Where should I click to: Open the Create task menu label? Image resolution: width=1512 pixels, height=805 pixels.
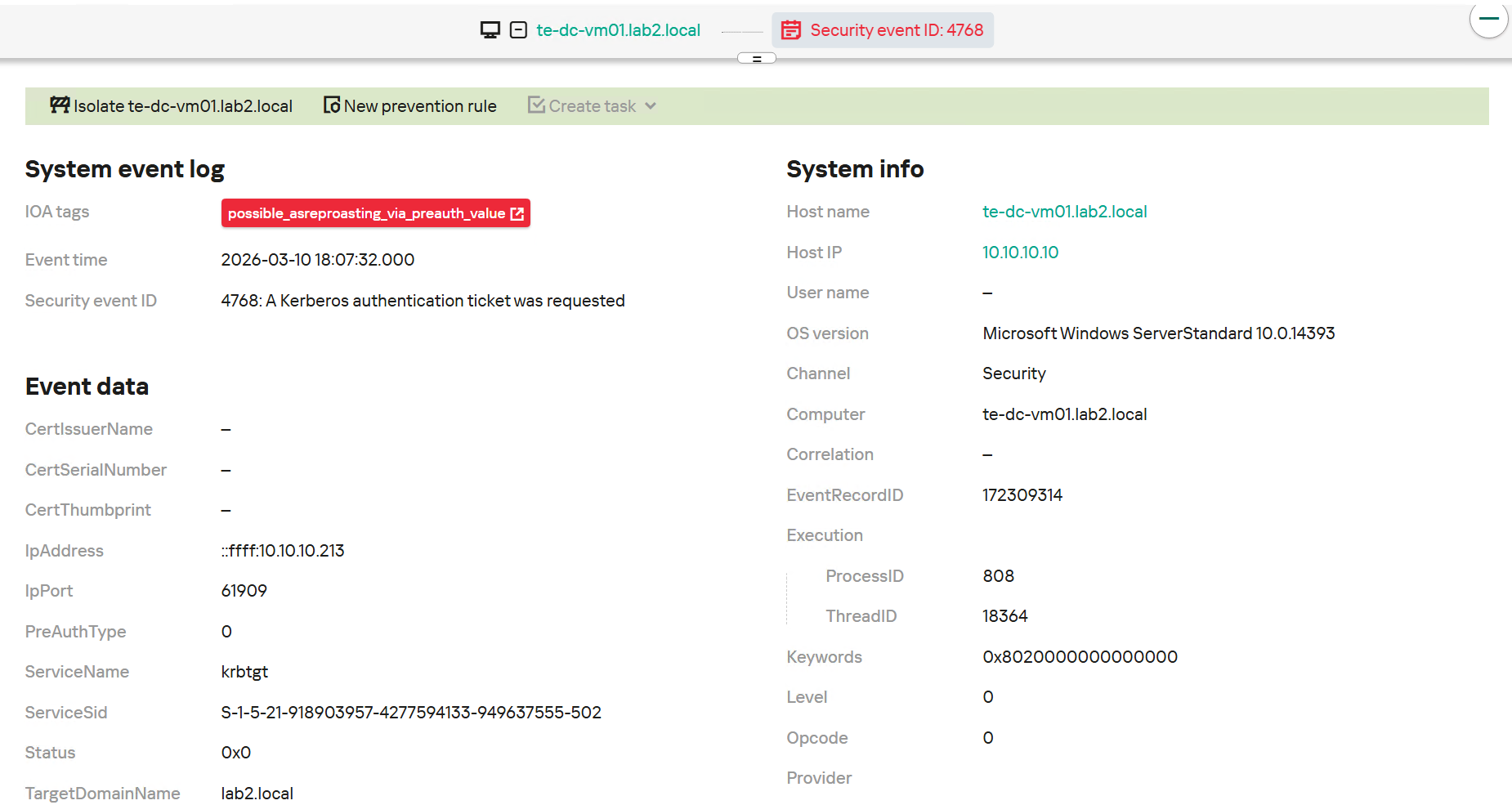[x=592, y=106]
